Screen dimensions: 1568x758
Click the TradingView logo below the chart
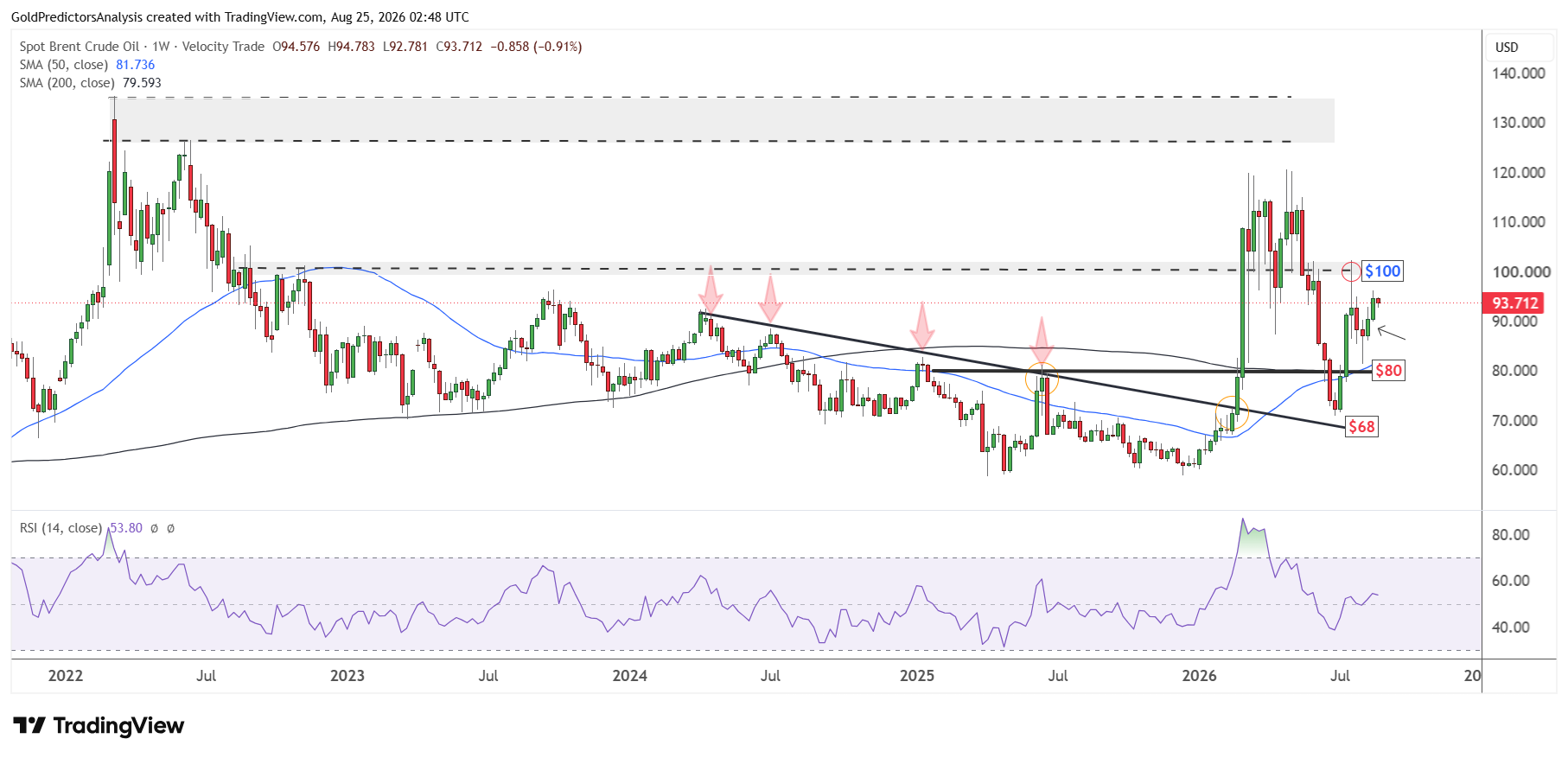[99, 725]
